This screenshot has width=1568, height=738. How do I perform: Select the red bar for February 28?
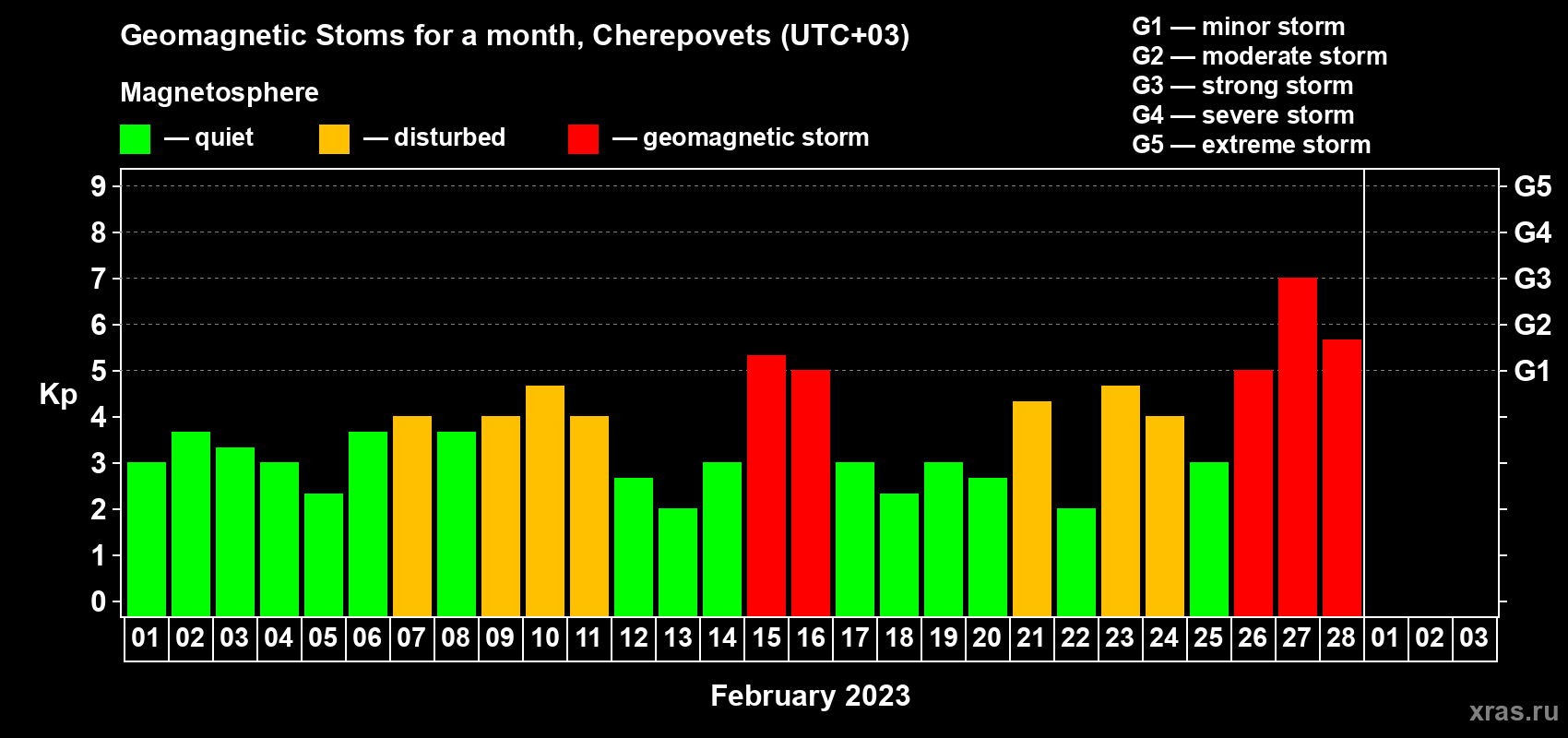(1341, 478)
